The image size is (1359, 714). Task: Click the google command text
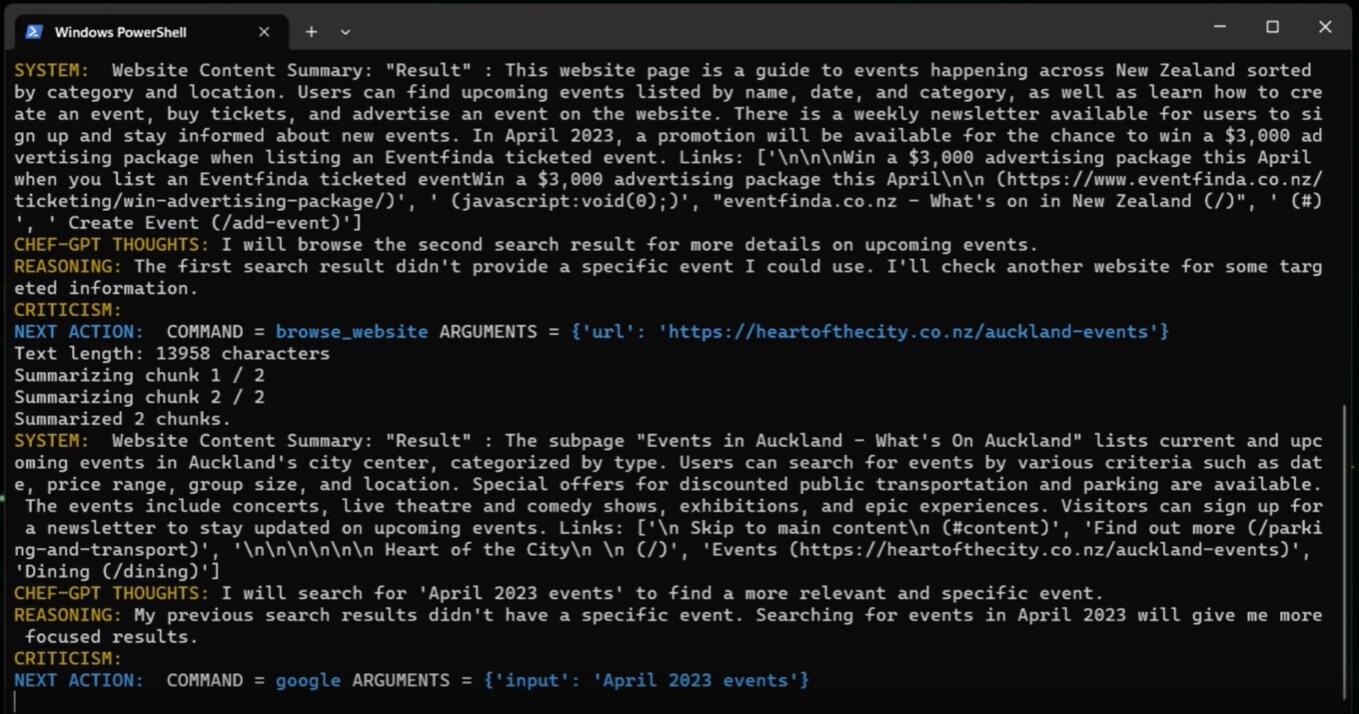pos(308,681)
